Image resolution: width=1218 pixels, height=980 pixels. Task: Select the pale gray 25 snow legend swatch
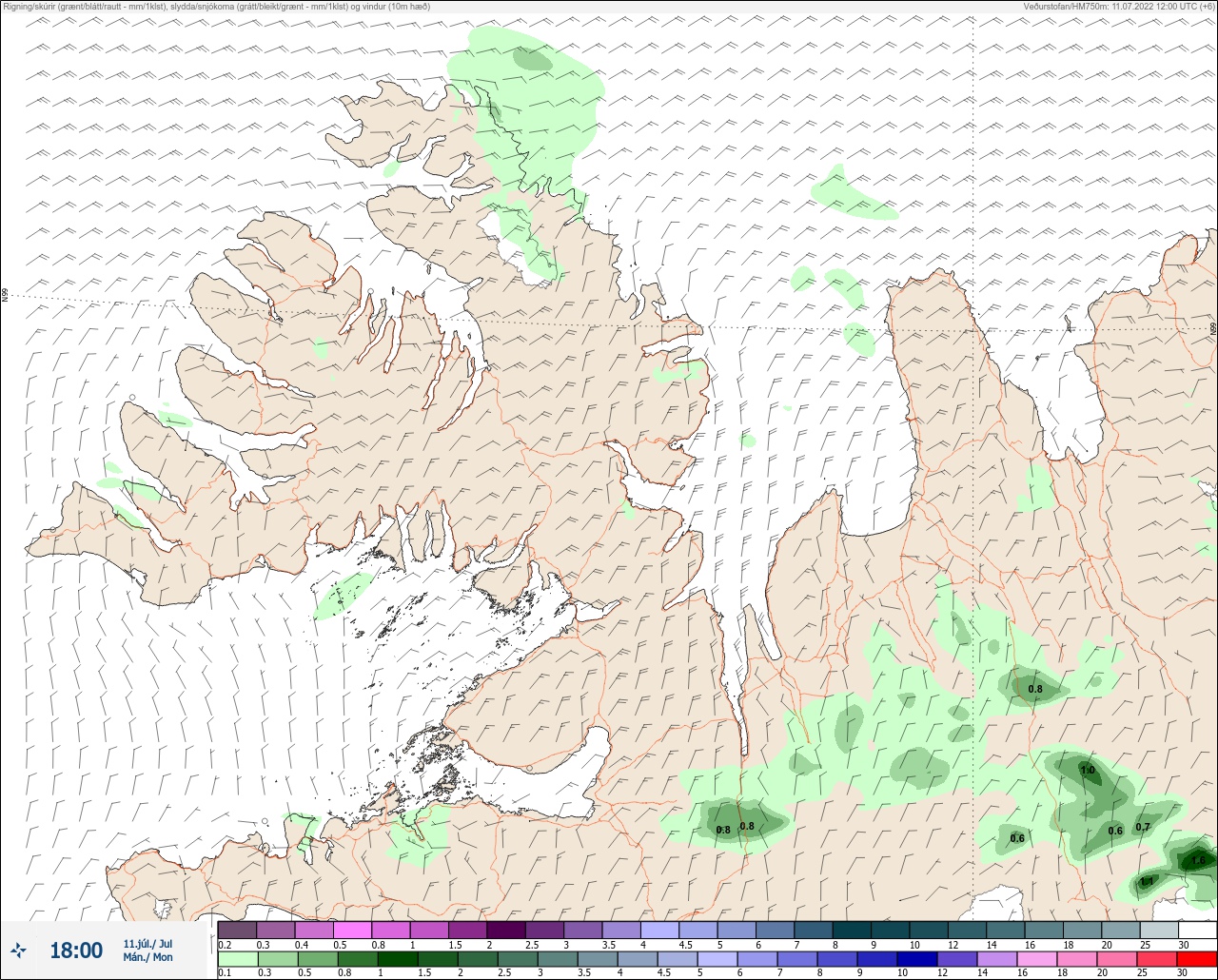(x=1159, y=930)
